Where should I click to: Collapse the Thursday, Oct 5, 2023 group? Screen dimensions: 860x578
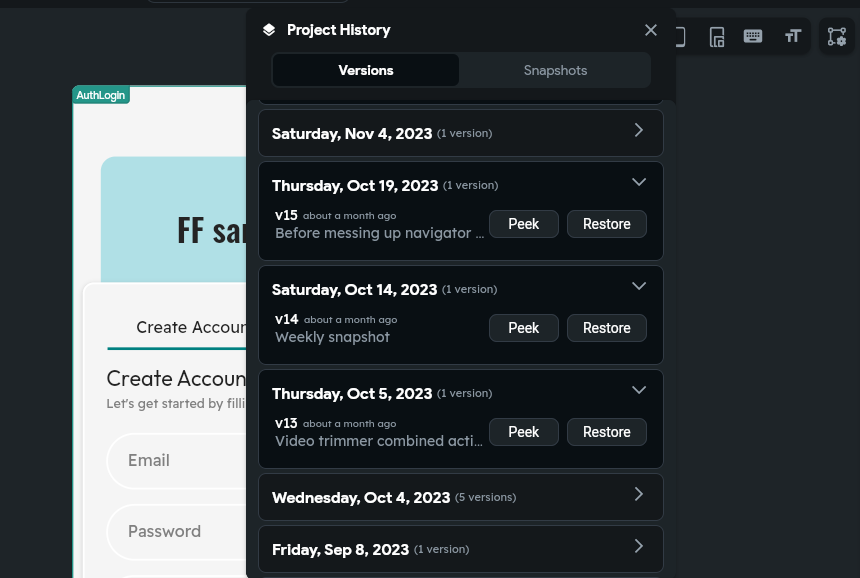[x=638, y=390]
